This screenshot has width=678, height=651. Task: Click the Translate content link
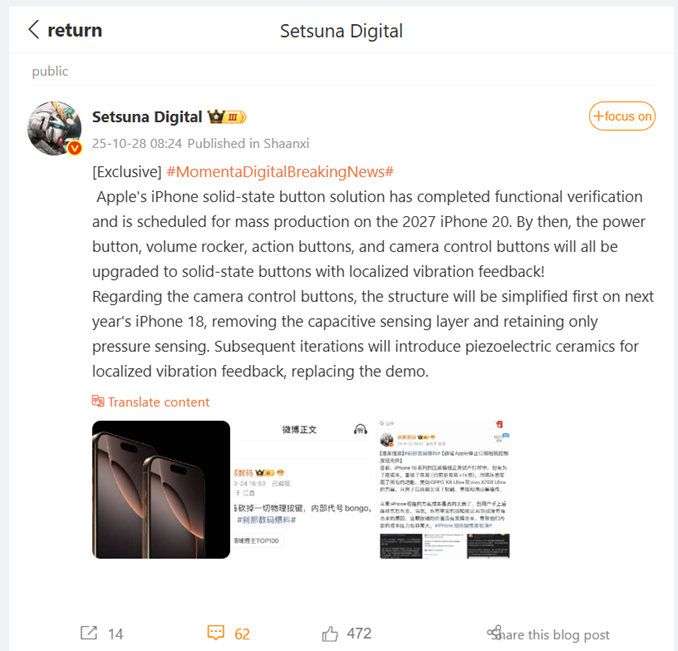(158, 402)
